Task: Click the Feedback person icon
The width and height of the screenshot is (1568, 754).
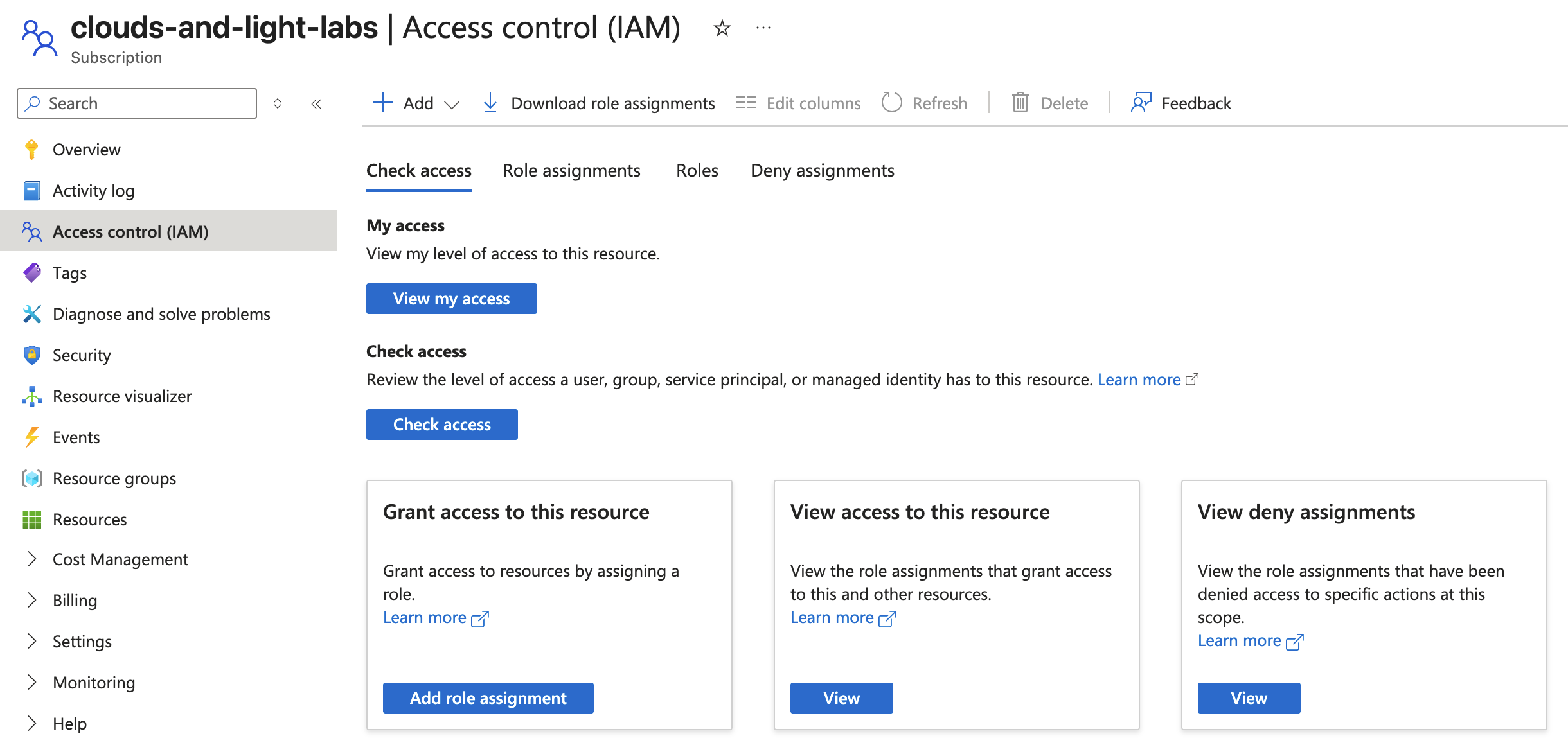Action: pyautogui.click(x=1141, y=103)
